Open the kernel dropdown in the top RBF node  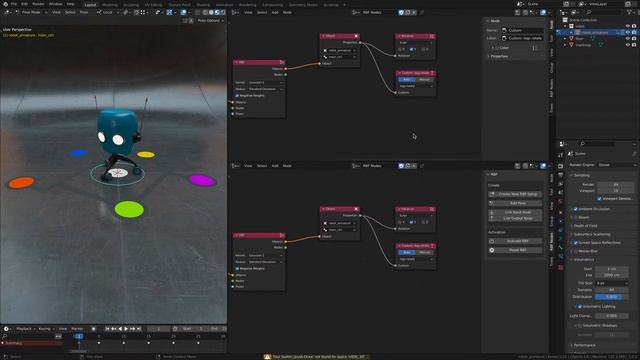coord(265,82)
